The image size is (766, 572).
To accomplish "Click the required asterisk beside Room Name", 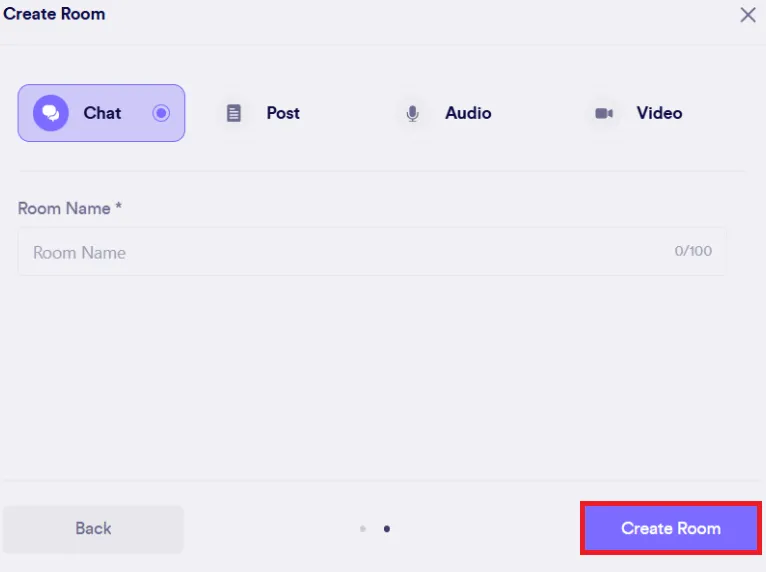I will tap(118, 208).
